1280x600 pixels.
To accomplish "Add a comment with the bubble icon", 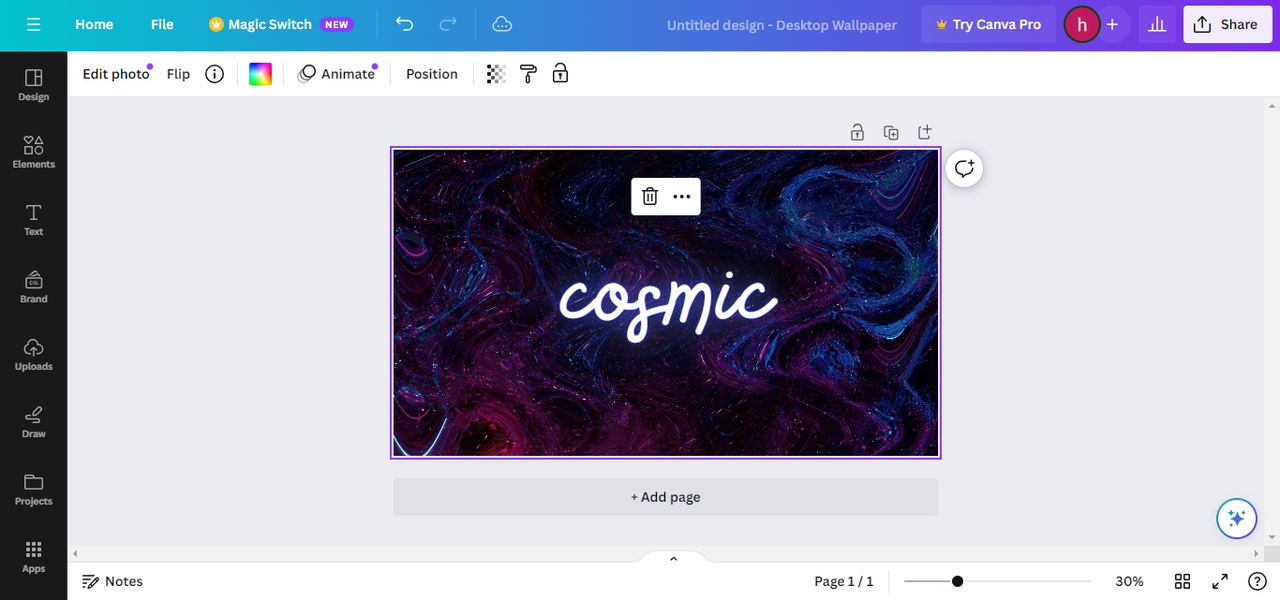I will 964,169.
